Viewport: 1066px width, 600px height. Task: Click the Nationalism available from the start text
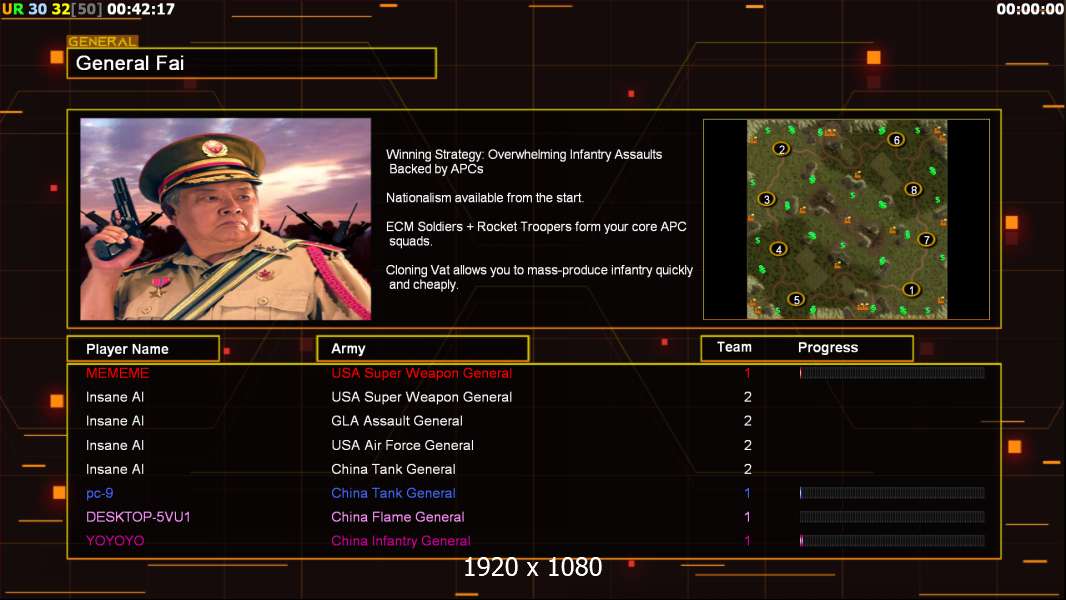tap(485, 198)
